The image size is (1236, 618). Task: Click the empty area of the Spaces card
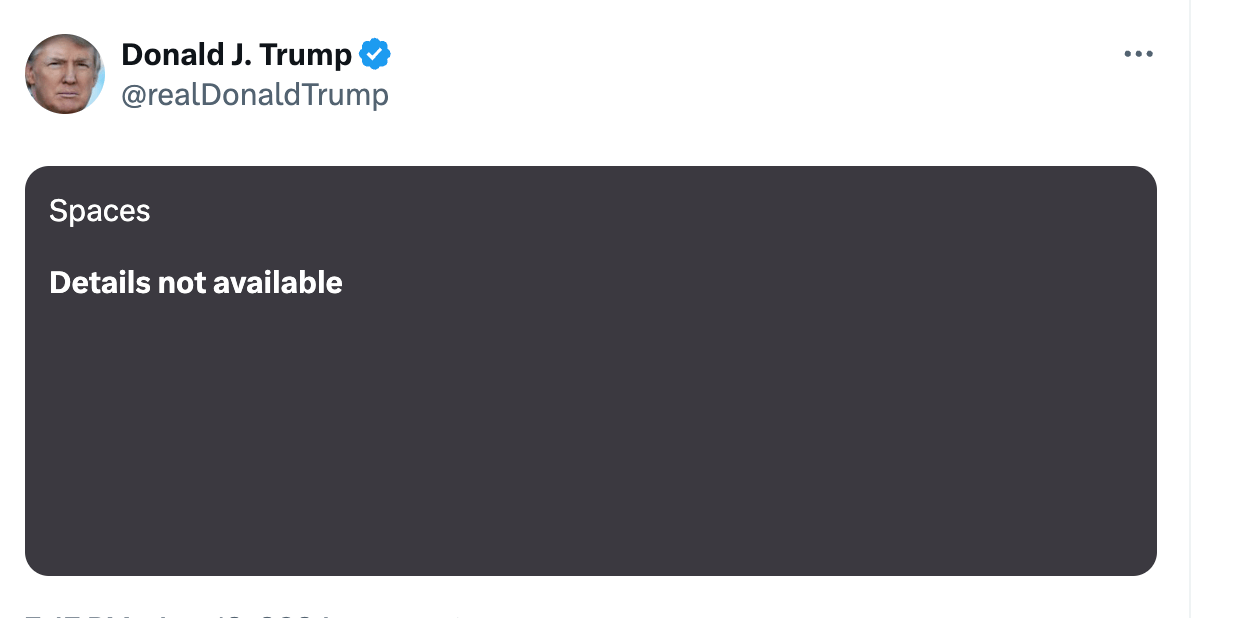(590, 450)
